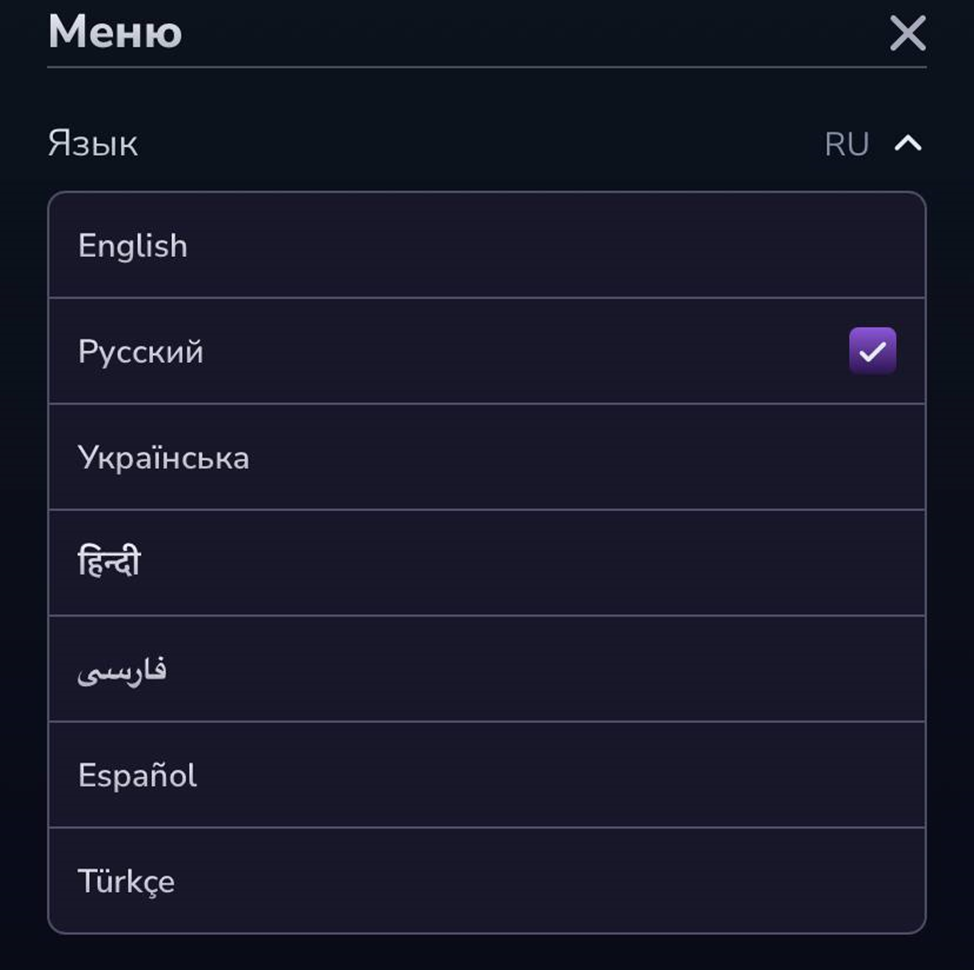The height and width of the screenshot is (970, 974).
Task: Click the Меню heading text
Action: [115, 32]
